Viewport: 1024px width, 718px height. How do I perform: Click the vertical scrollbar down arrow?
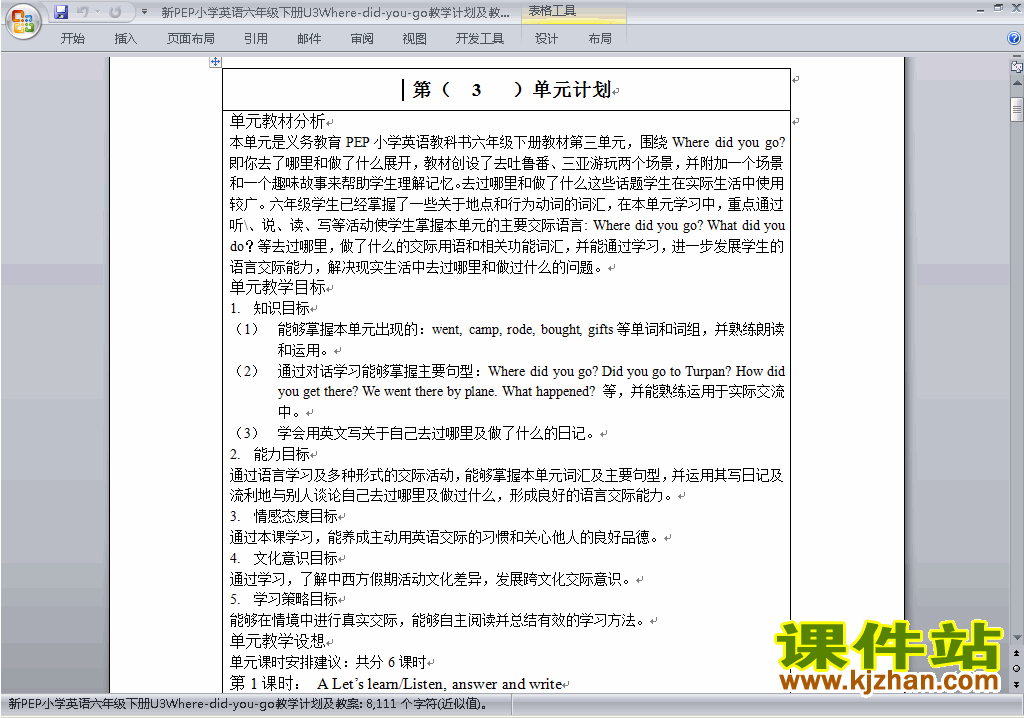[1016, 638]
